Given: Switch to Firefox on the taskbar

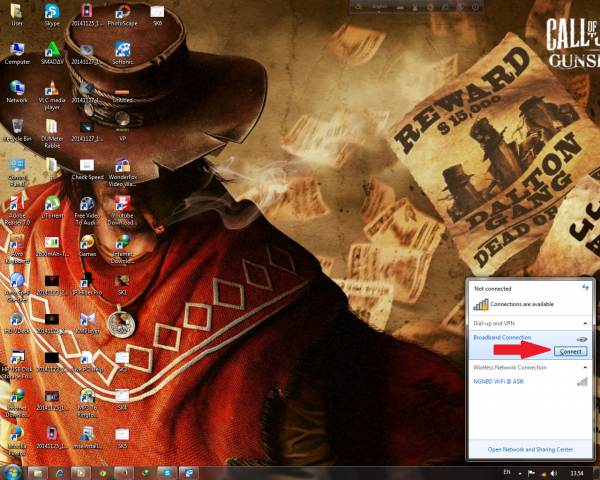Looking at the screenshot, I should pos(124,473).
